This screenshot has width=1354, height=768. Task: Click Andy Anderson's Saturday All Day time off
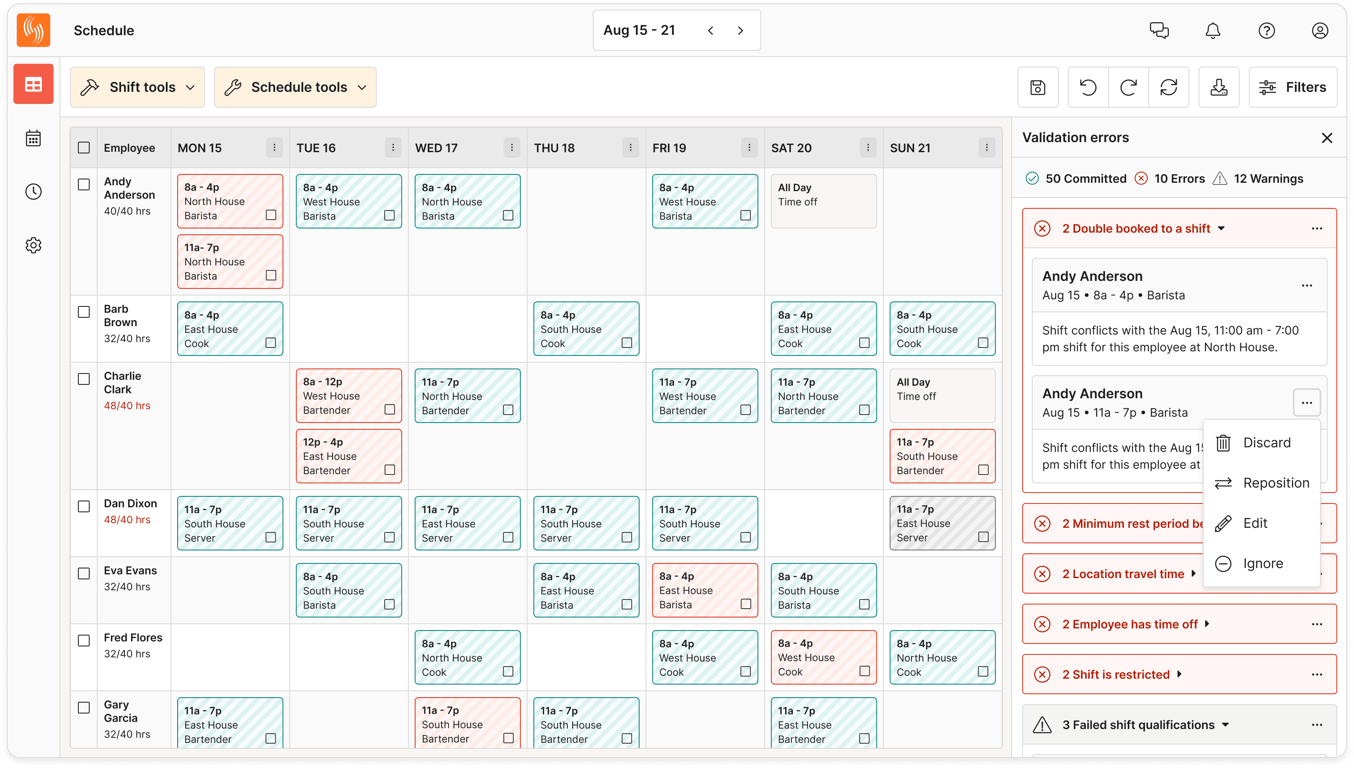pyautogui.click(x=823, y=201)
